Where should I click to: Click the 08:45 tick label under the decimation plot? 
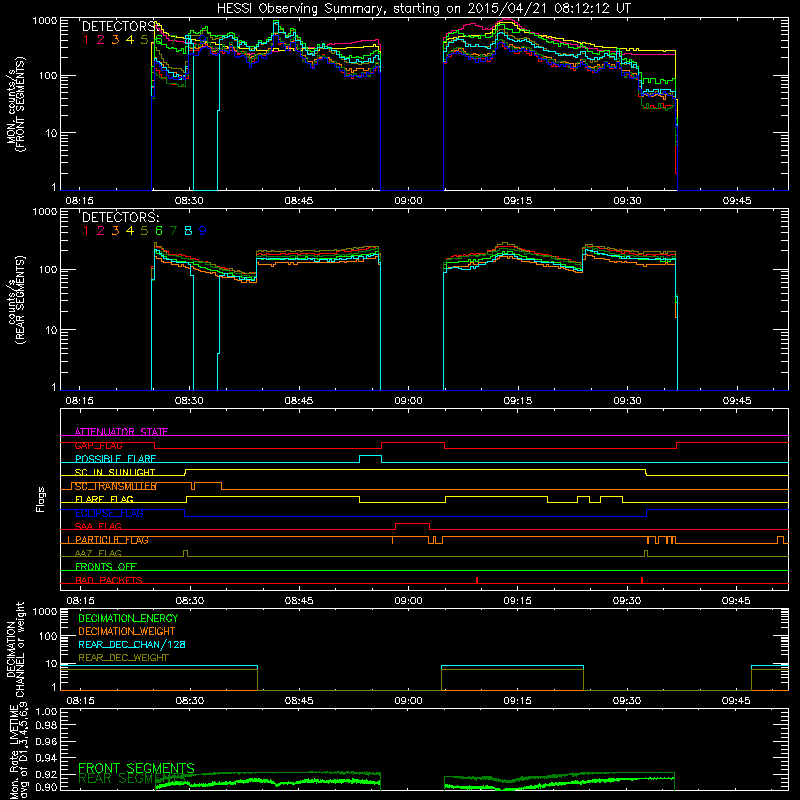click(x=298, y=701)
